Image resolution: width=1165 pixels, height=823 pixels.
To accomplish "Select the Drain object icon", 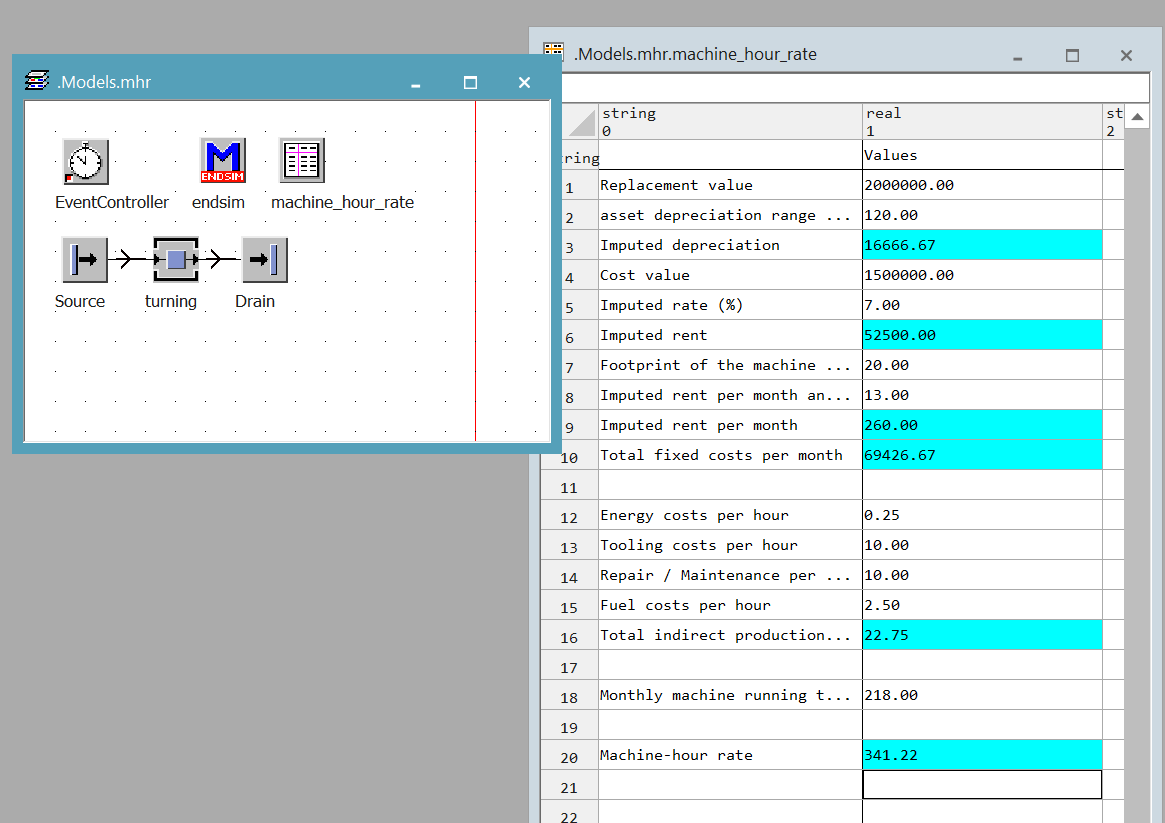I will click(x=264, y=260).
